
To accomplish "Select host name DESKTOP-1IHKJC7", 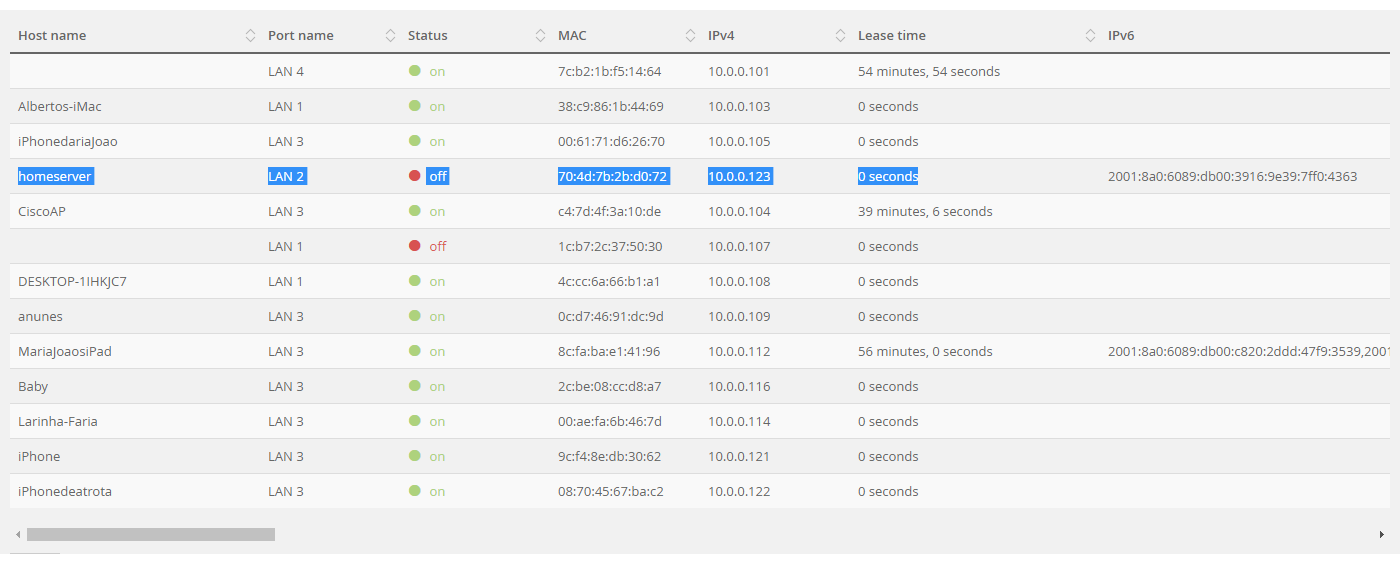I will [72, 281].
